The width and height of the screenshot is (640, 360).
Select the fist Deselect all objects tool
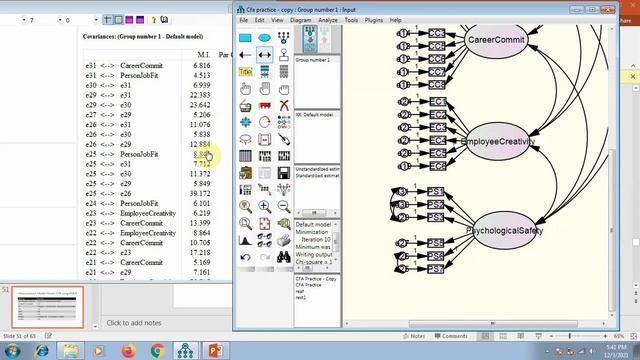click(284, 89)
